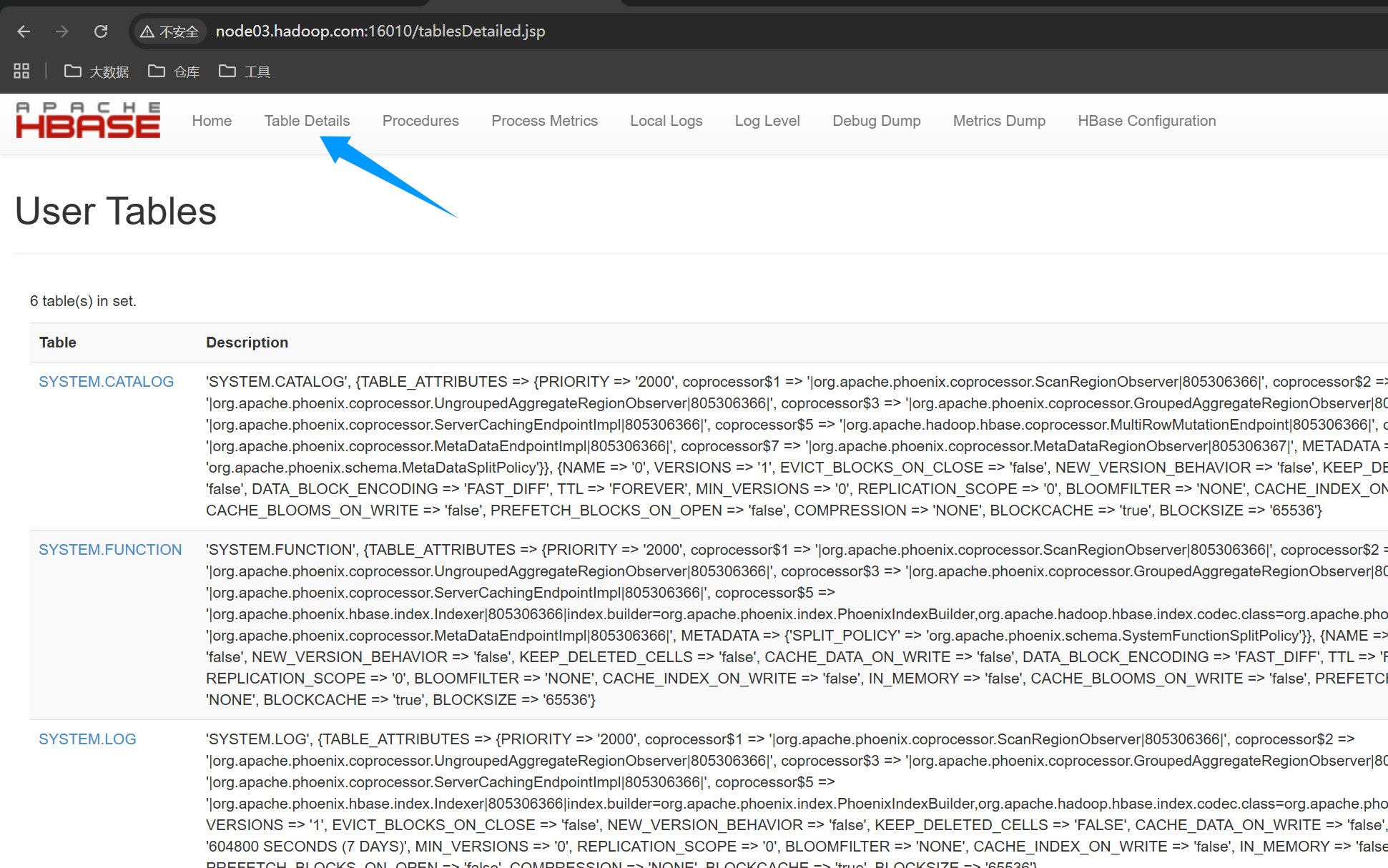Open the SYSTEM.FUNCTION table link
This screenshot has width=1388, height=868.
pyautogui.click(x=110, y=550)
